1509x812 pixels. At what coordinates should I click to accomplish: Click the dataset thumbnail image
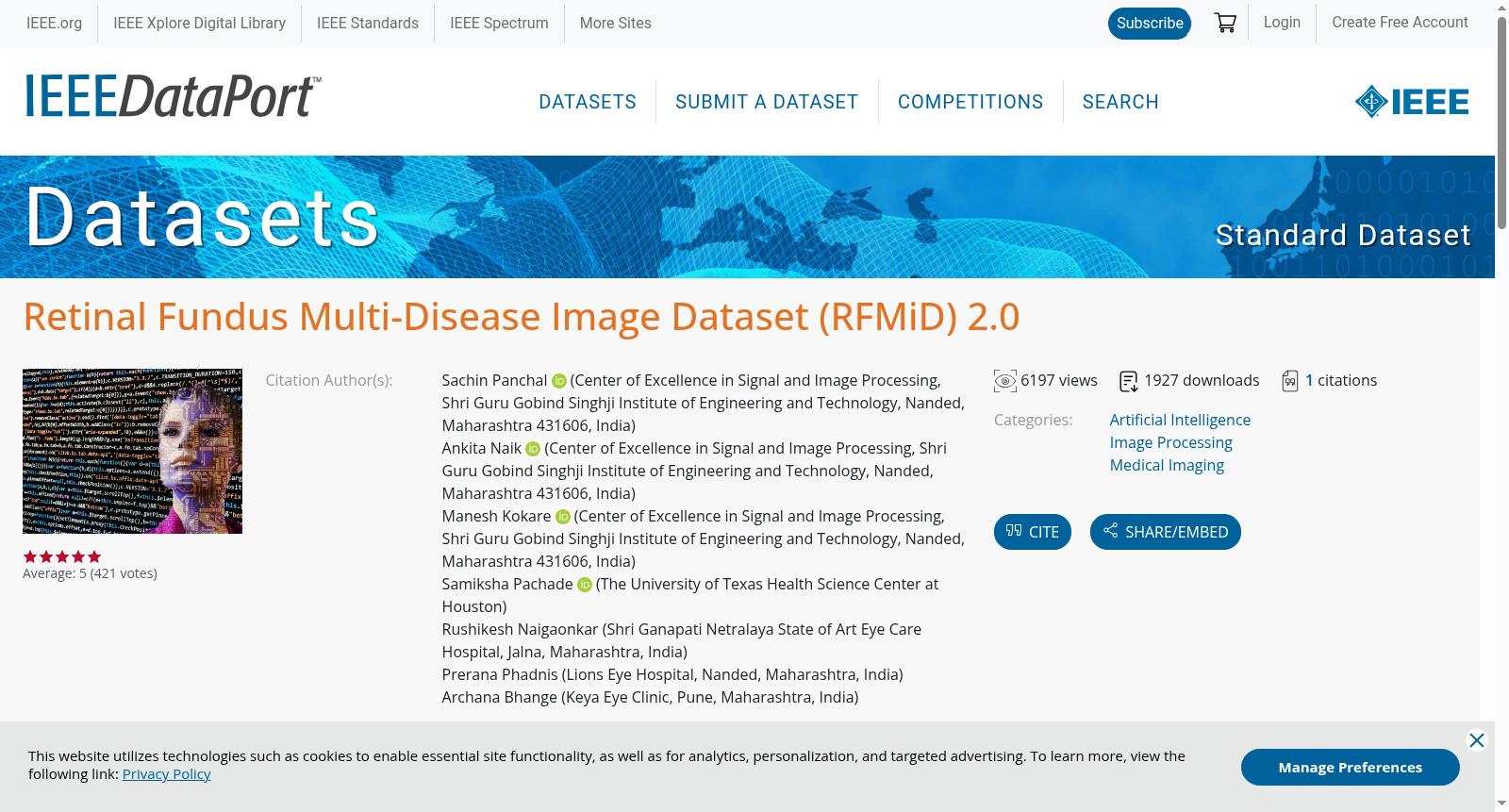click(132, 451)
